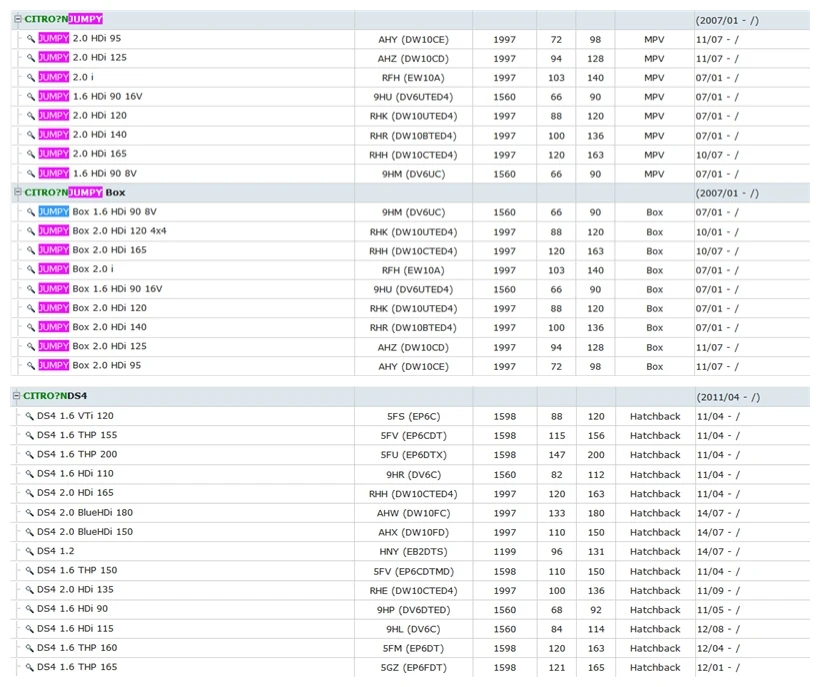Collapse the CITRO?N DS4 group

(17, 396)
